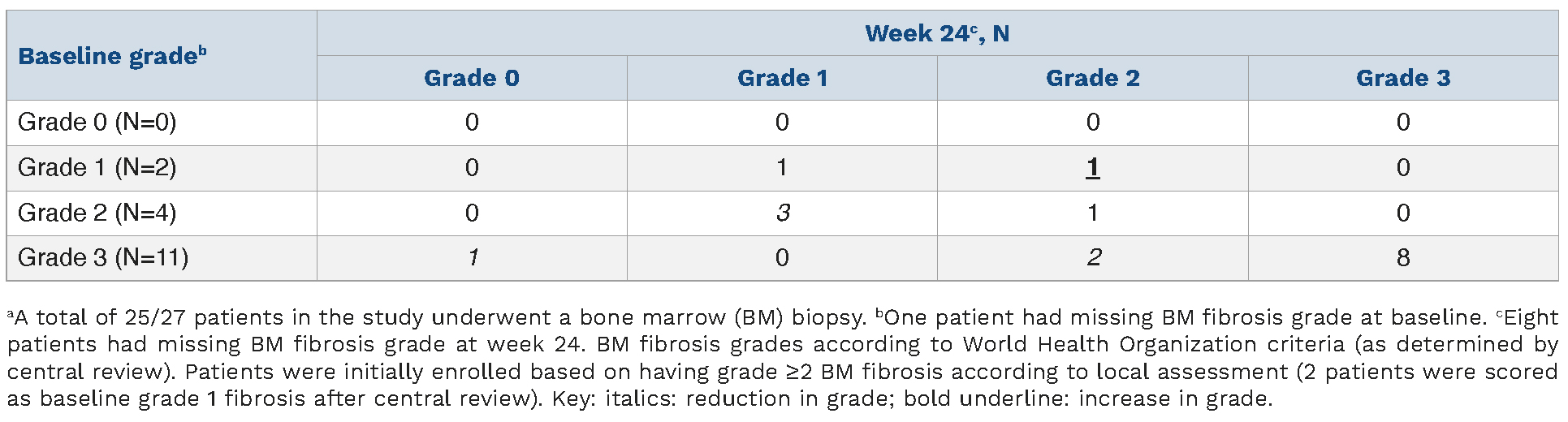This screenshot has width=1568, height=422.
Task: Click the "Baseline grade" column header
Action: coord(112,56)
